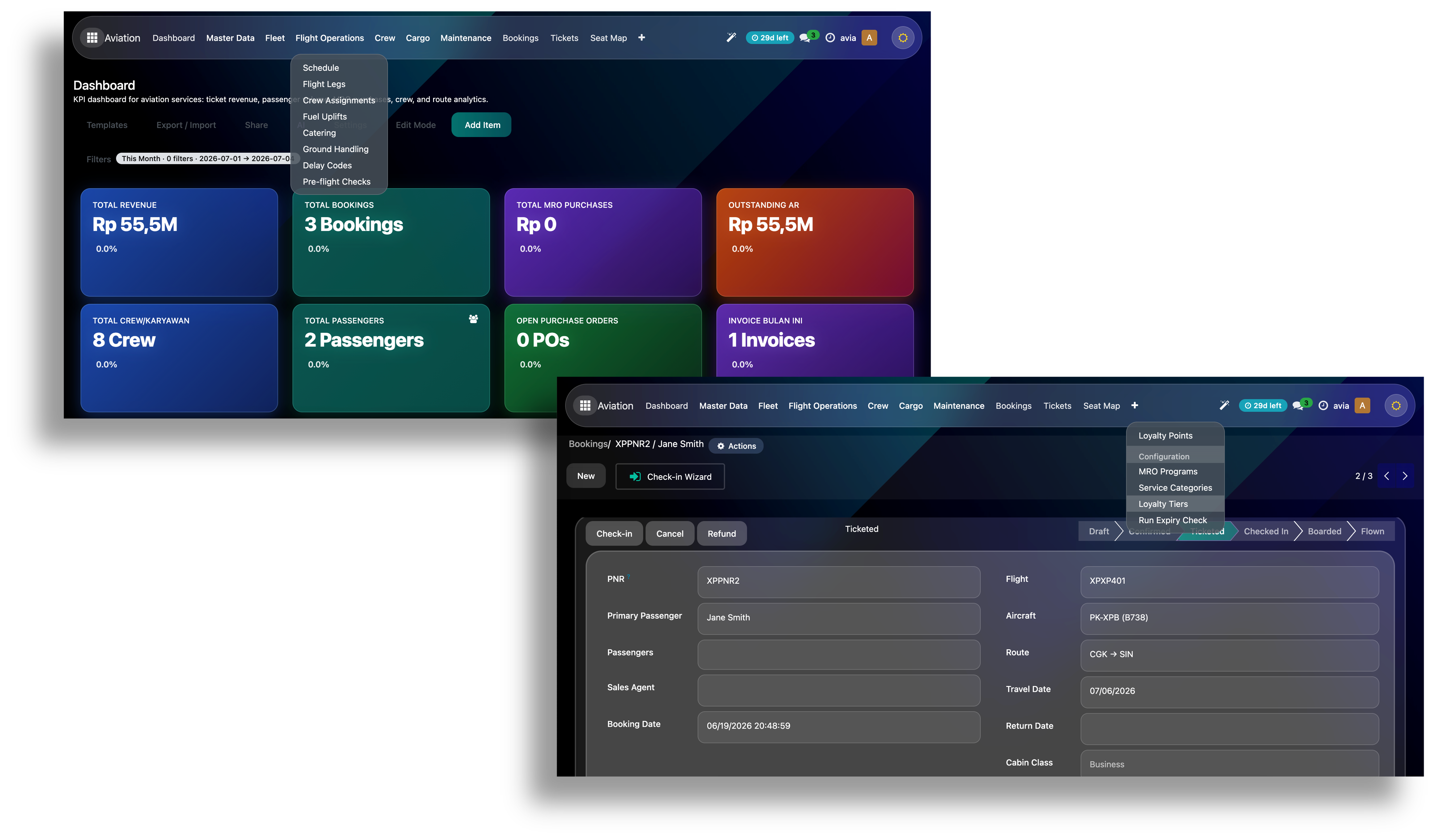Open Master Data menu in Dashboard window

pyautogui.click(x=230, y=38)
